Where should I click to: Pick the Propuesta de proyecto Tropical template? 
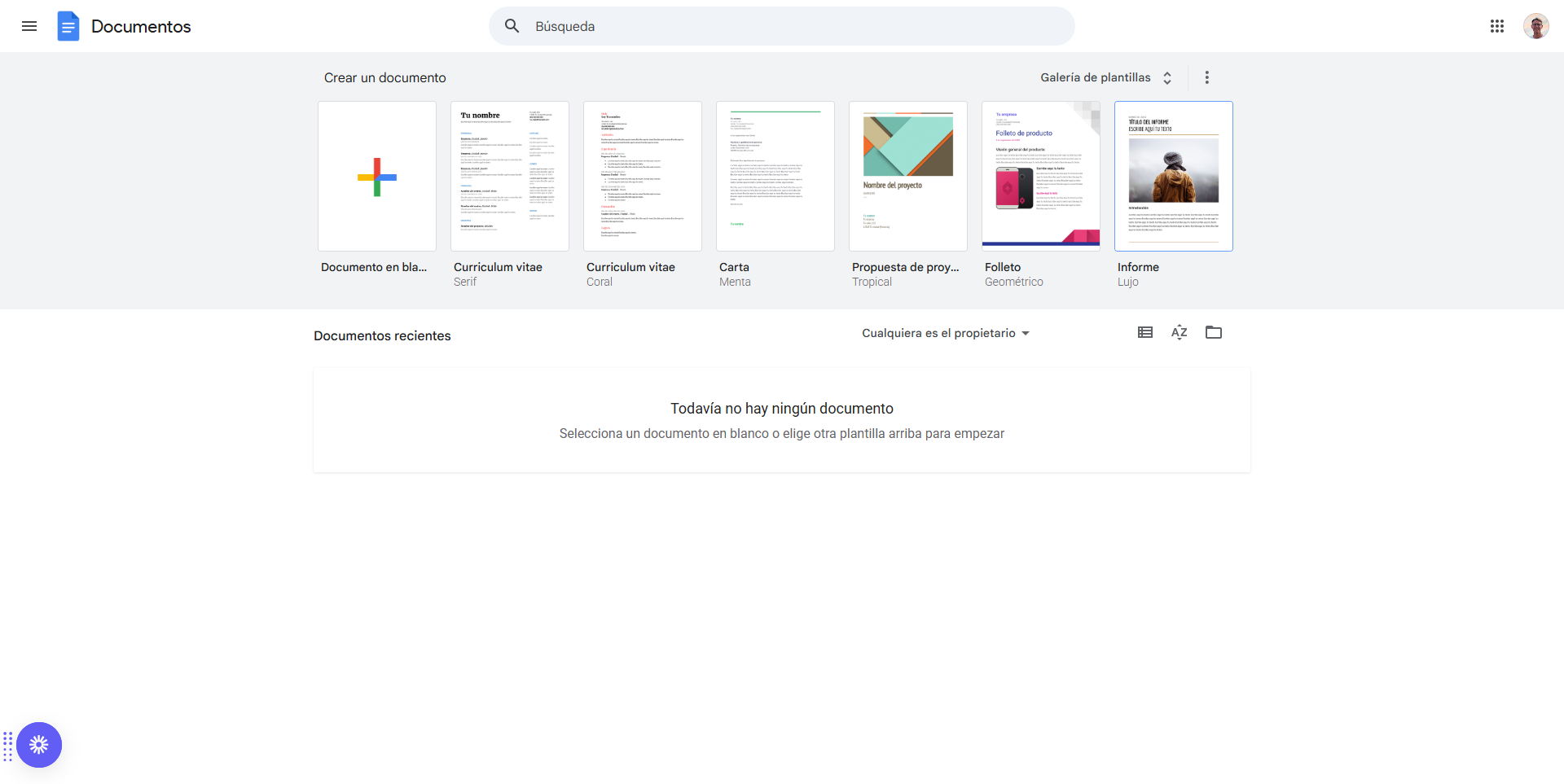(907, 176)
